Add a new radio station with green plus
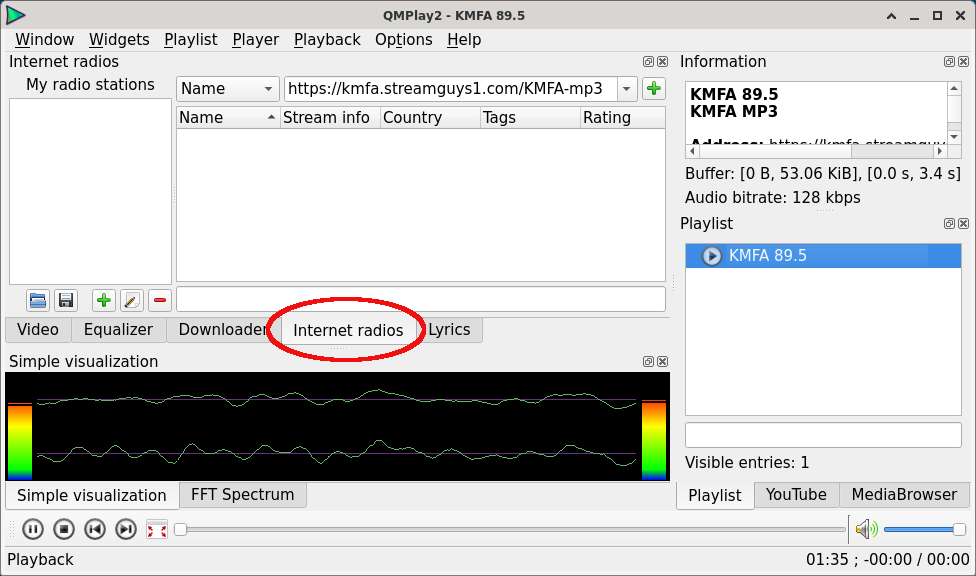Image resolution: width=976 pixels, height=576 pixels. 103,301
